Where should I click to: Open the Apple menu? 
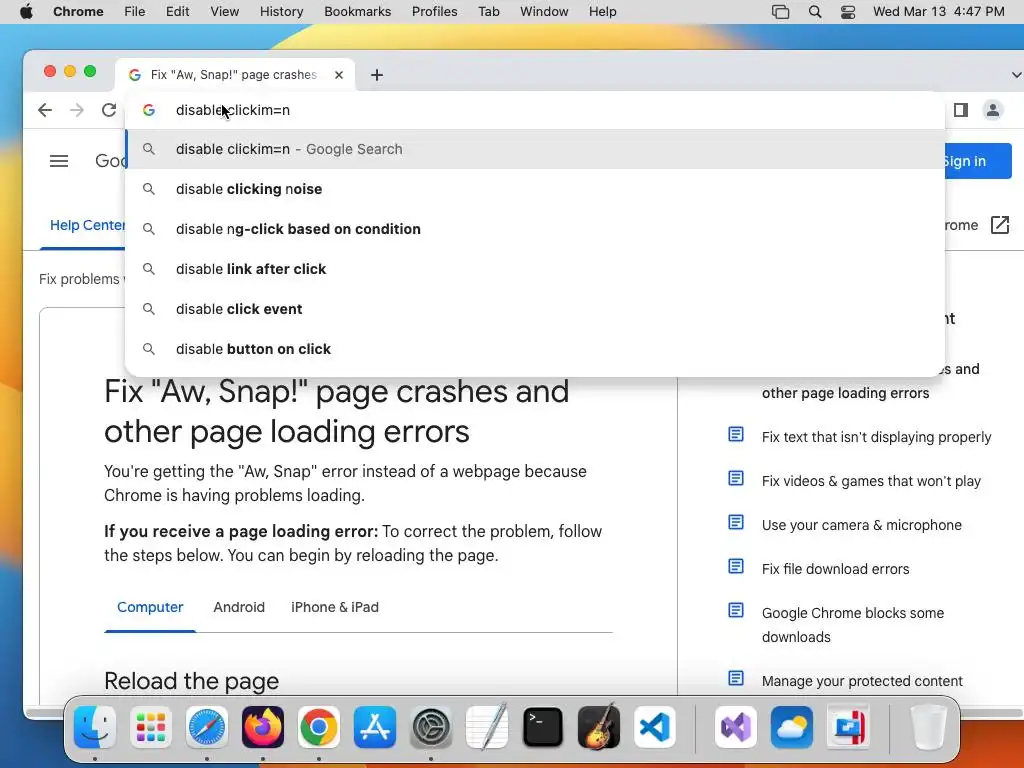pyautogui.click(x=26, y=12)
